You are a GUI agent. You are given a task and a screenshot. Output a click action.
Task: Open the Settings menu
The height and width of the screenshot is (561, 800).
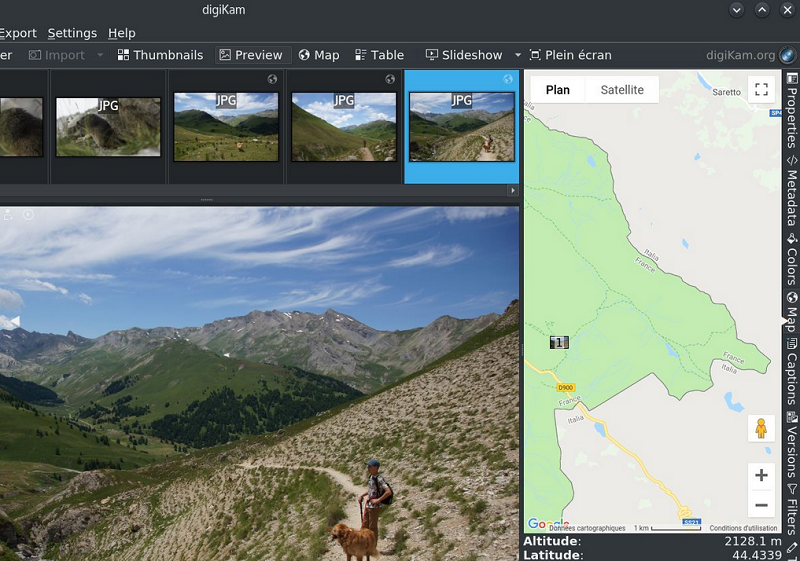click(x=72, y=33)
